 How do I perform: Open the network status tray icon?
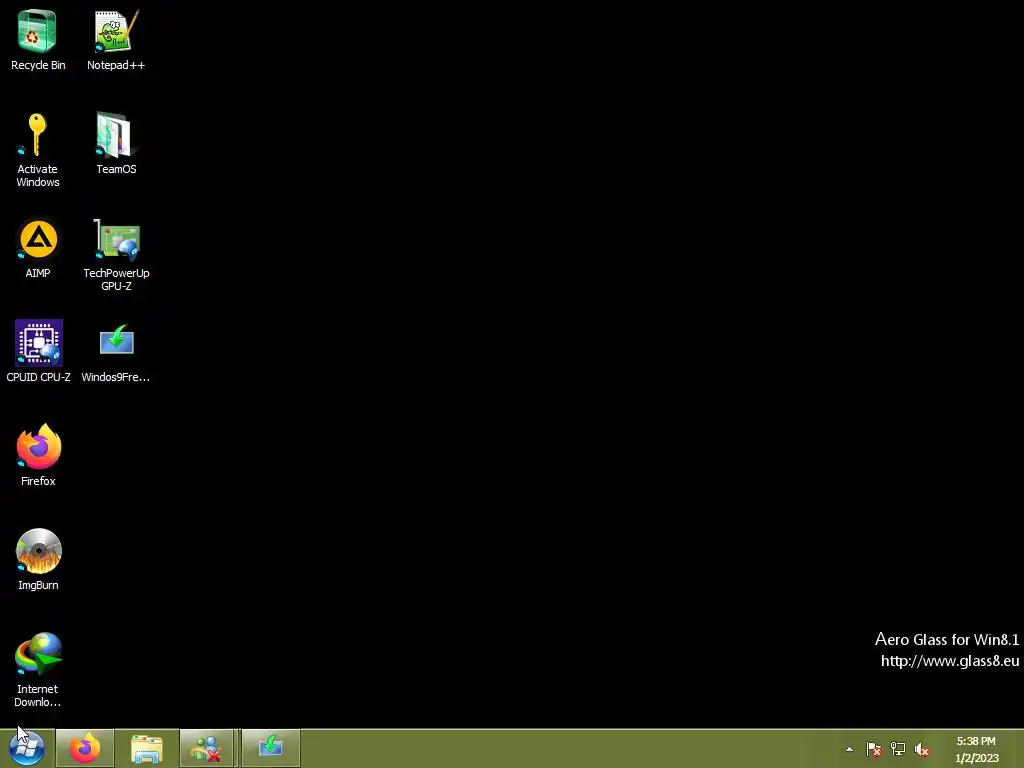coord(898,749)
